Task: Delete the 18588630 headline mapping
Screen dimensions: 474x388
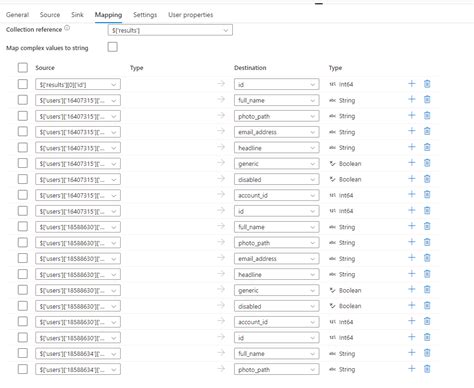Action: 427,274
